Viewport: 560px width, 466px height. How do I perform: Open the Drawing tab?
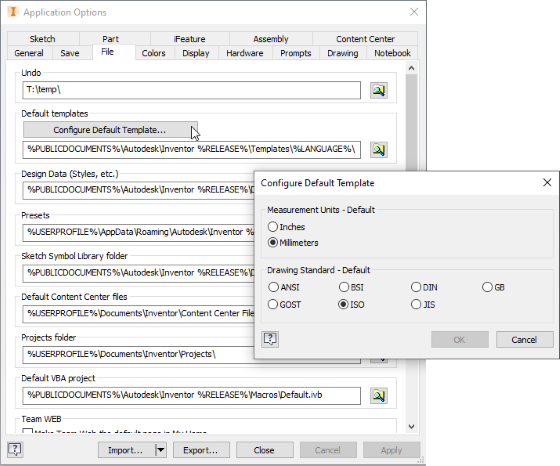[342, 53]
